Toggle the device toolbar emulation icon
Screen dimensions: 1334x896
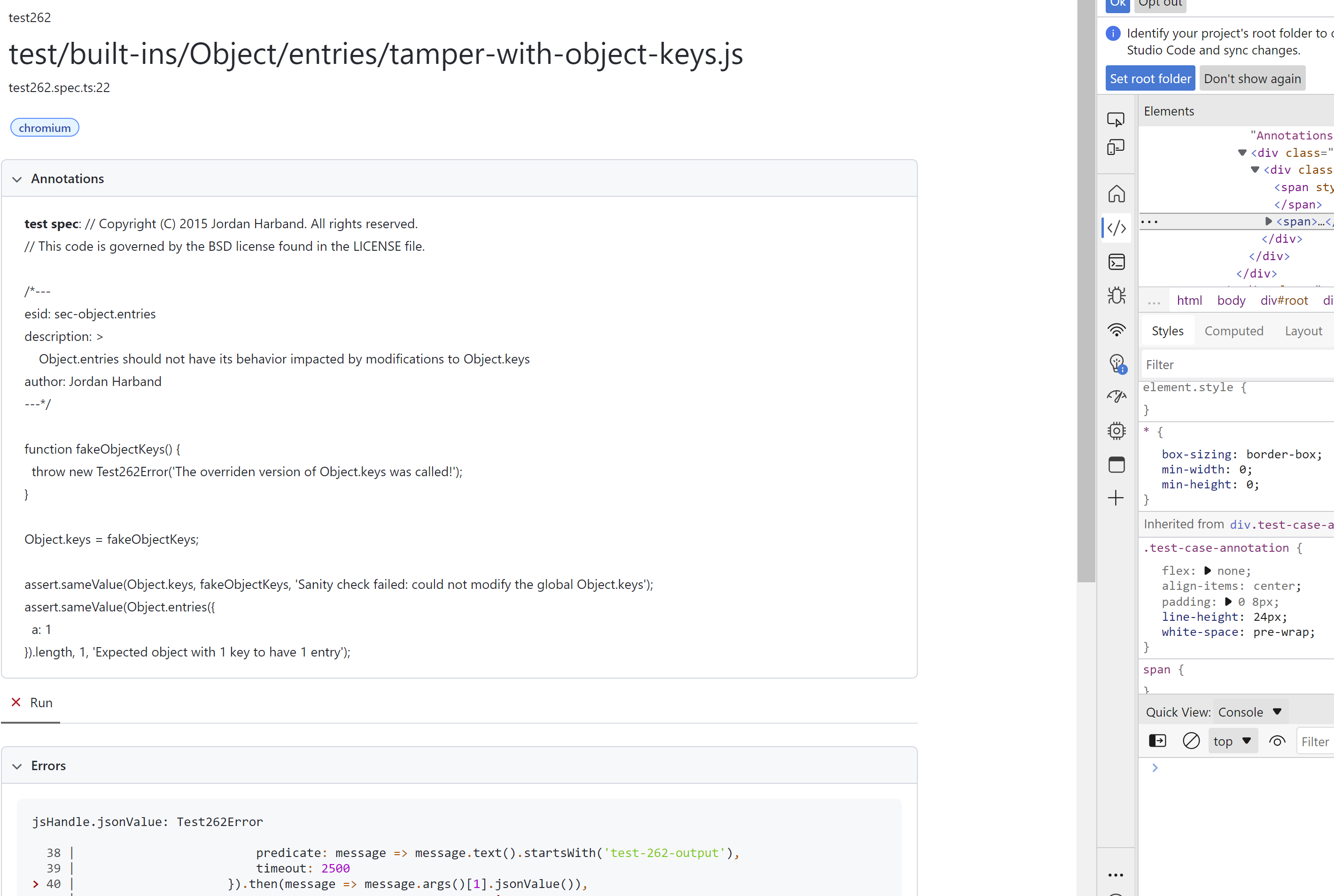(x=1116, y=147)
